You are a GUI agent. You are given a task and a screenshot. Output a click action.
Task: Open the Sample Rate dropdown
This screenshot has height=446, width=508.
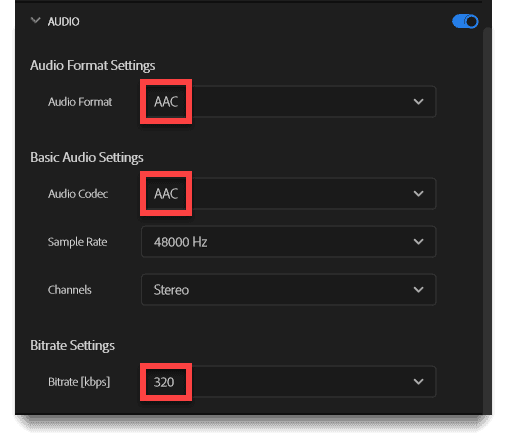point(289,242)
